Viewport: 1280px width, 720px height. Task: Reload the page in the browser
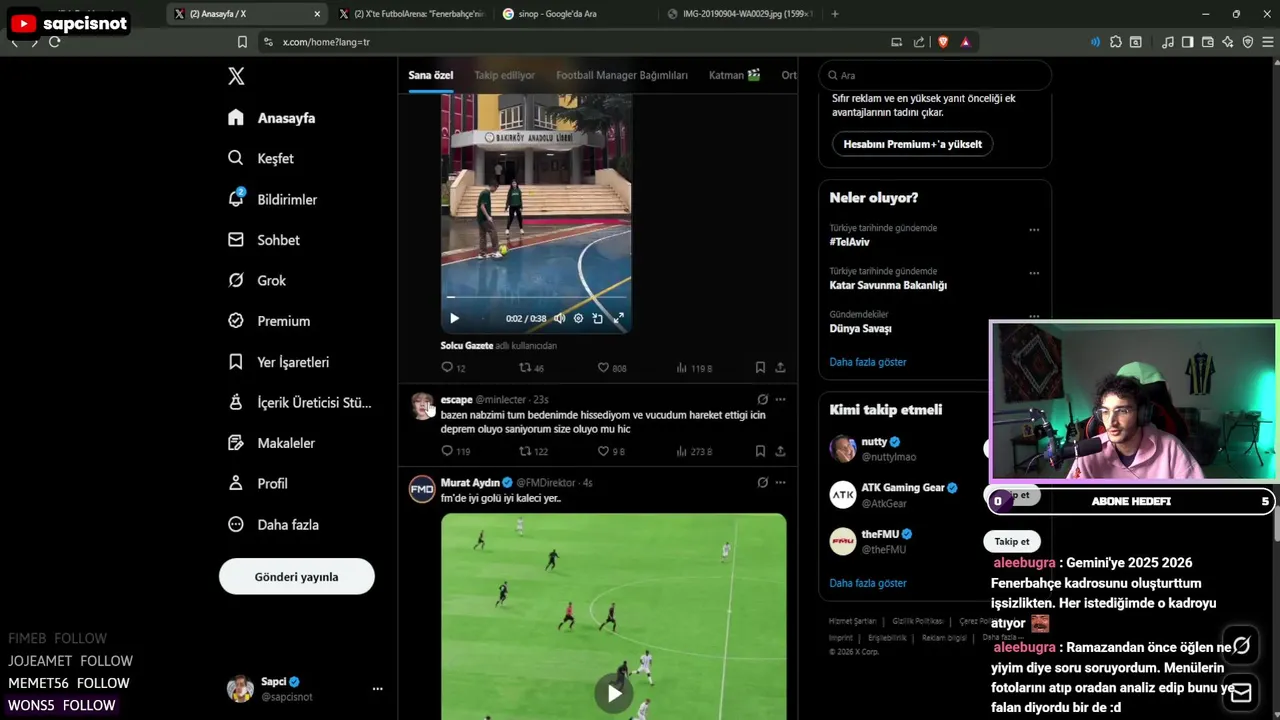(x=54, y=42)
